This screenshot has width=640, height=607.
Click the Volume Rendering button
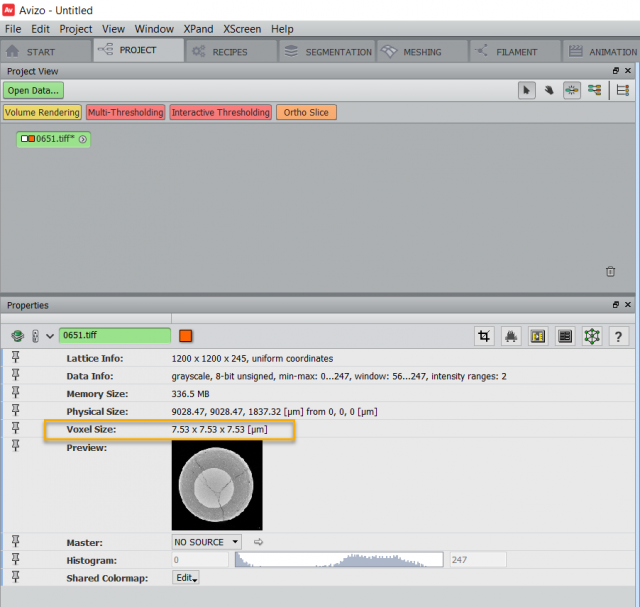pyautogui.click(x=42, y=113)
